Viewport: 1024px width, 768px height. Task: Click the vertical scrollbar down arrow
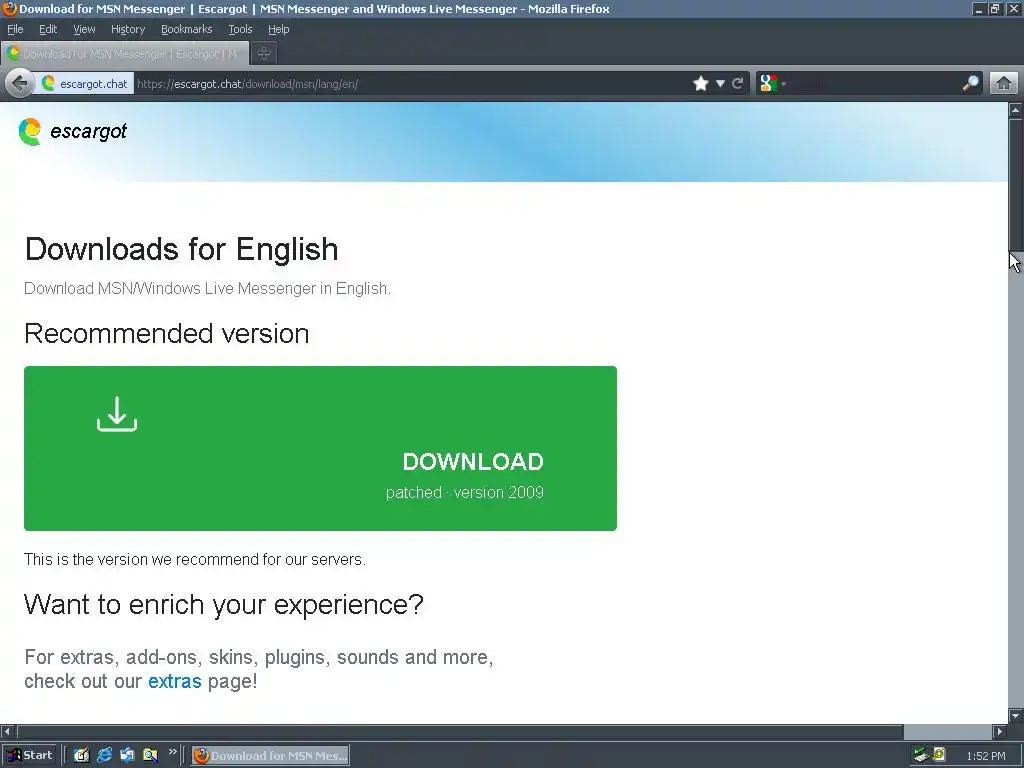(x=1016, y=715)
